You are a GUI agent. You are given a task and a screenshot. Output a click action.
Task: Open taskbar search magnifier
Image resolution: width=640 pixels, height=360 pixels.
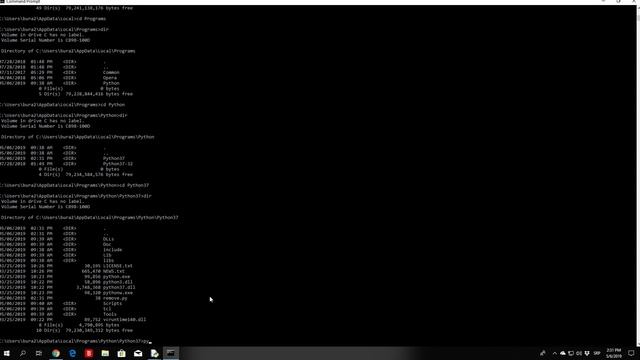[x=23, y=353]
